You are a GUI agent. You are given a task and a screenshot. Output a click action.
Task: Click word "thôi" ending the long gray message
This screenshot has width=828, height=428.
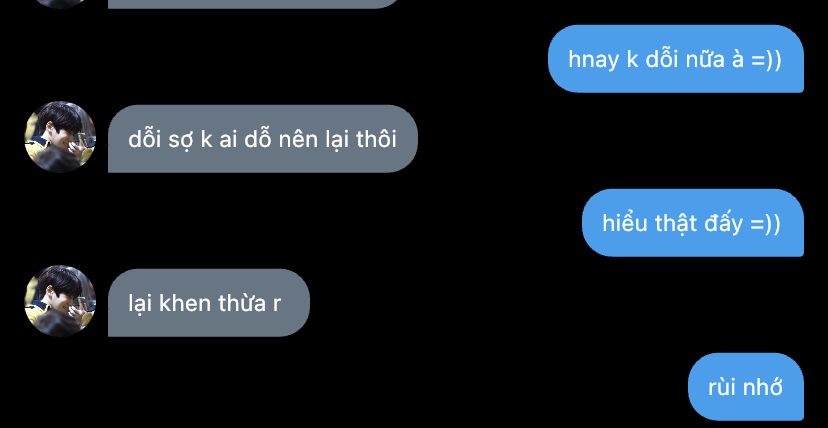376,139
